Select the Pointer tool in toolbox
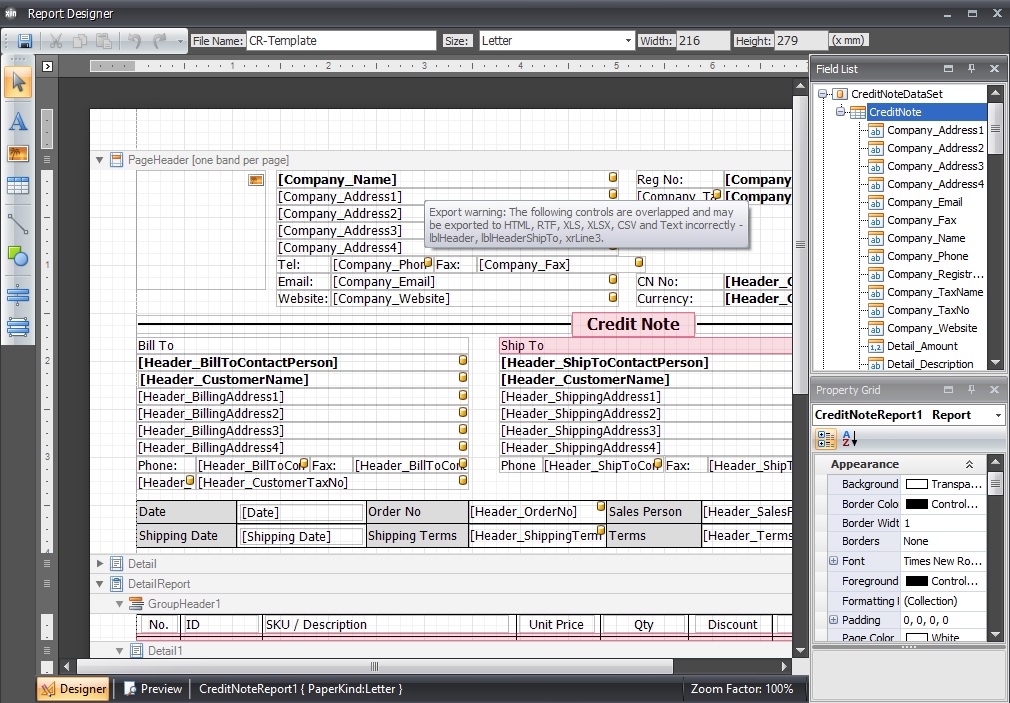 (x=18, y=83)
